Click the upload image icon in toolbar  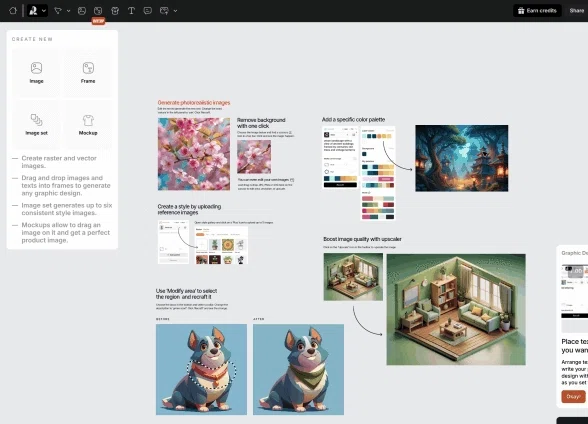(x=164, y=11)
